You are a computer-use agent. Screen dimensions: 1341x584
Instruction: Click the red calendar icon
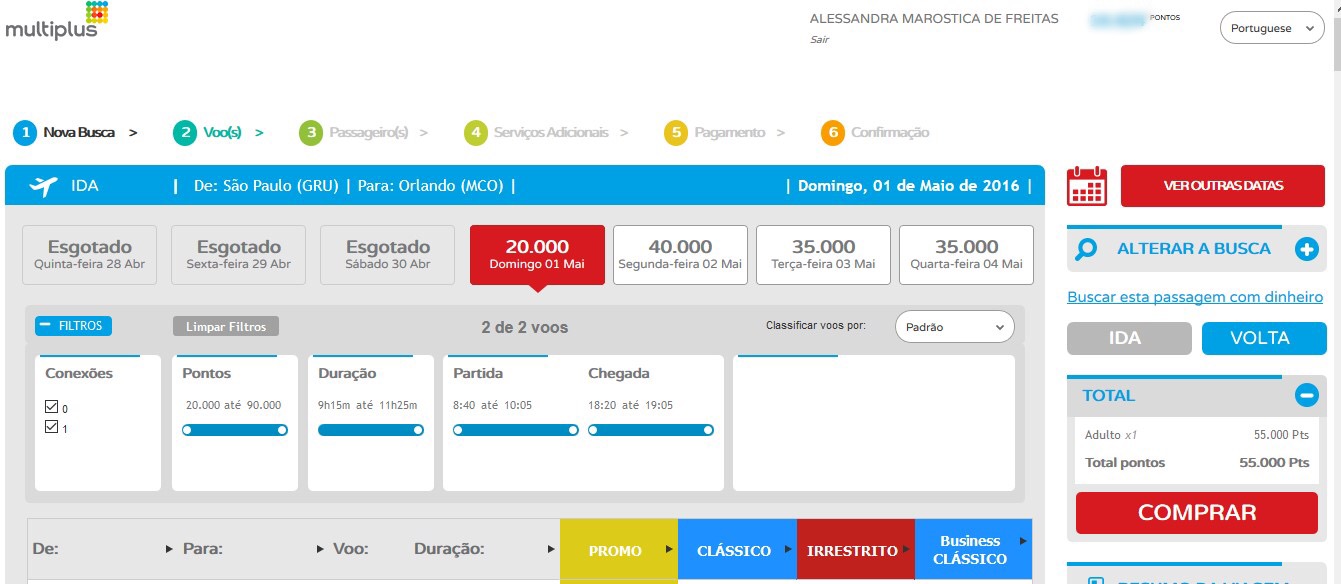[1087, 186]
